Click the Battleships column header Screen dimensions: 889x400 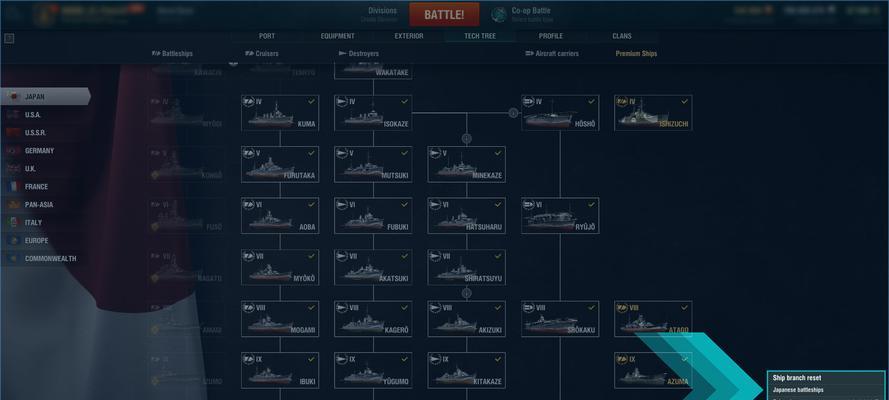(x=172, y=54)
